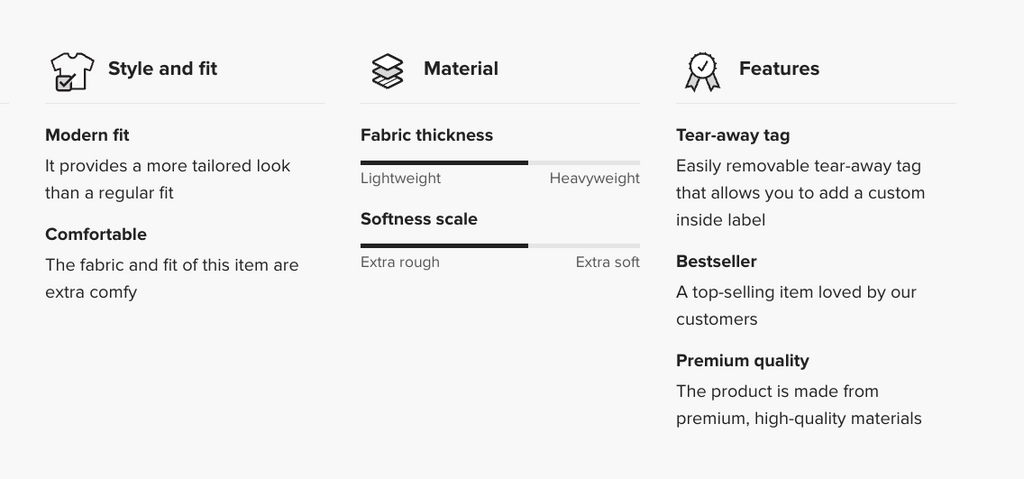
Task: Click the Comfortable title
Action: (x=96, y=234)
